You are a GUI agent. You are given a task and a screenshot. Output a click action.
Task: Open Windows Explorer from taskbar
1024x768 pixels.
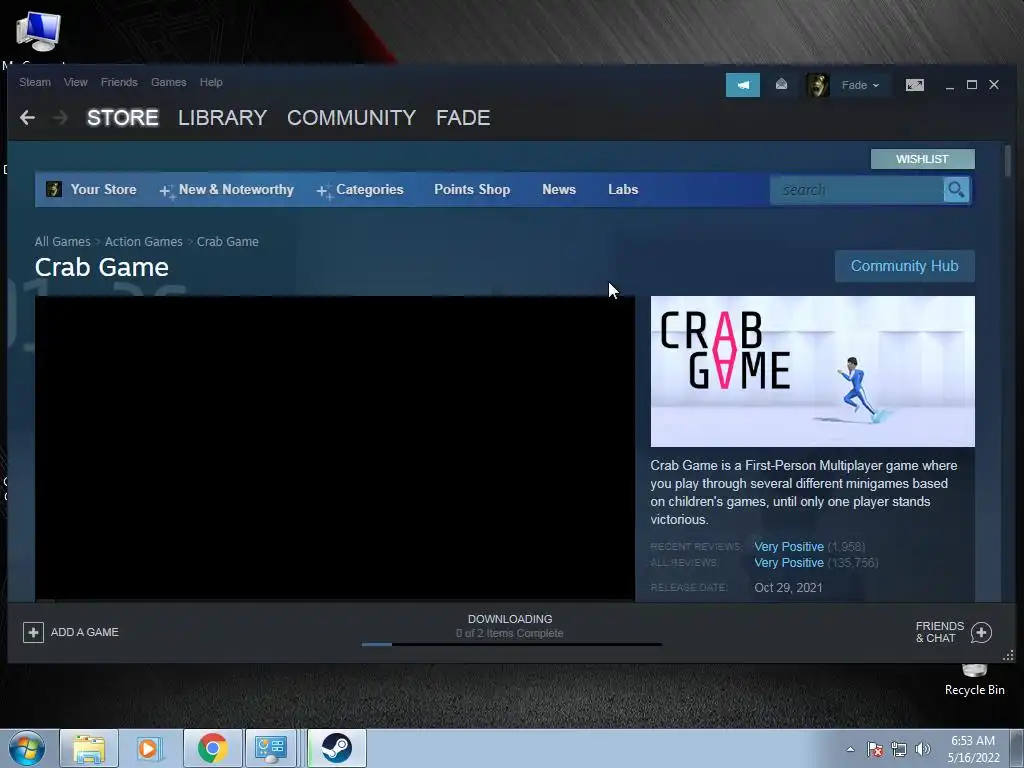click(89, 748)
